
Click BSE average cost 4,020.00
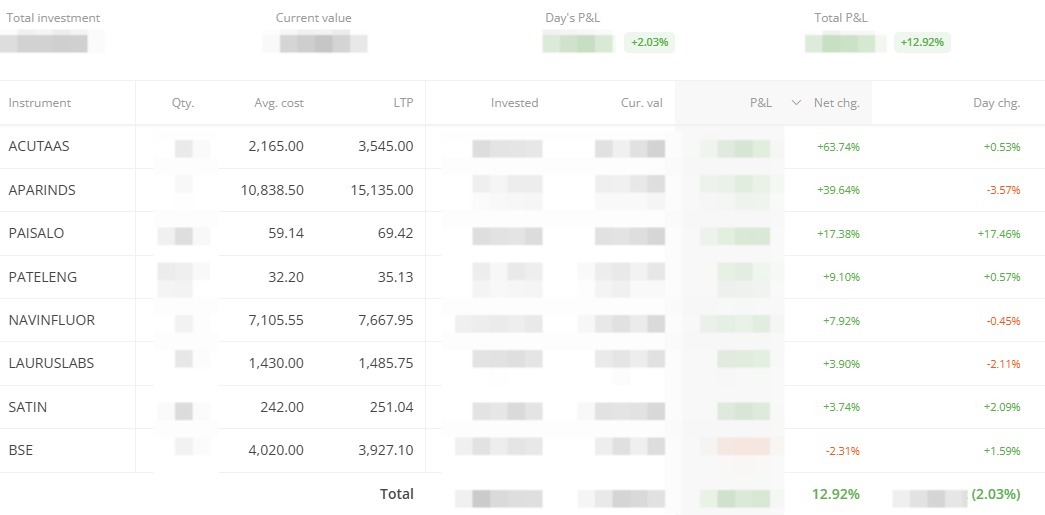(276, 450)
